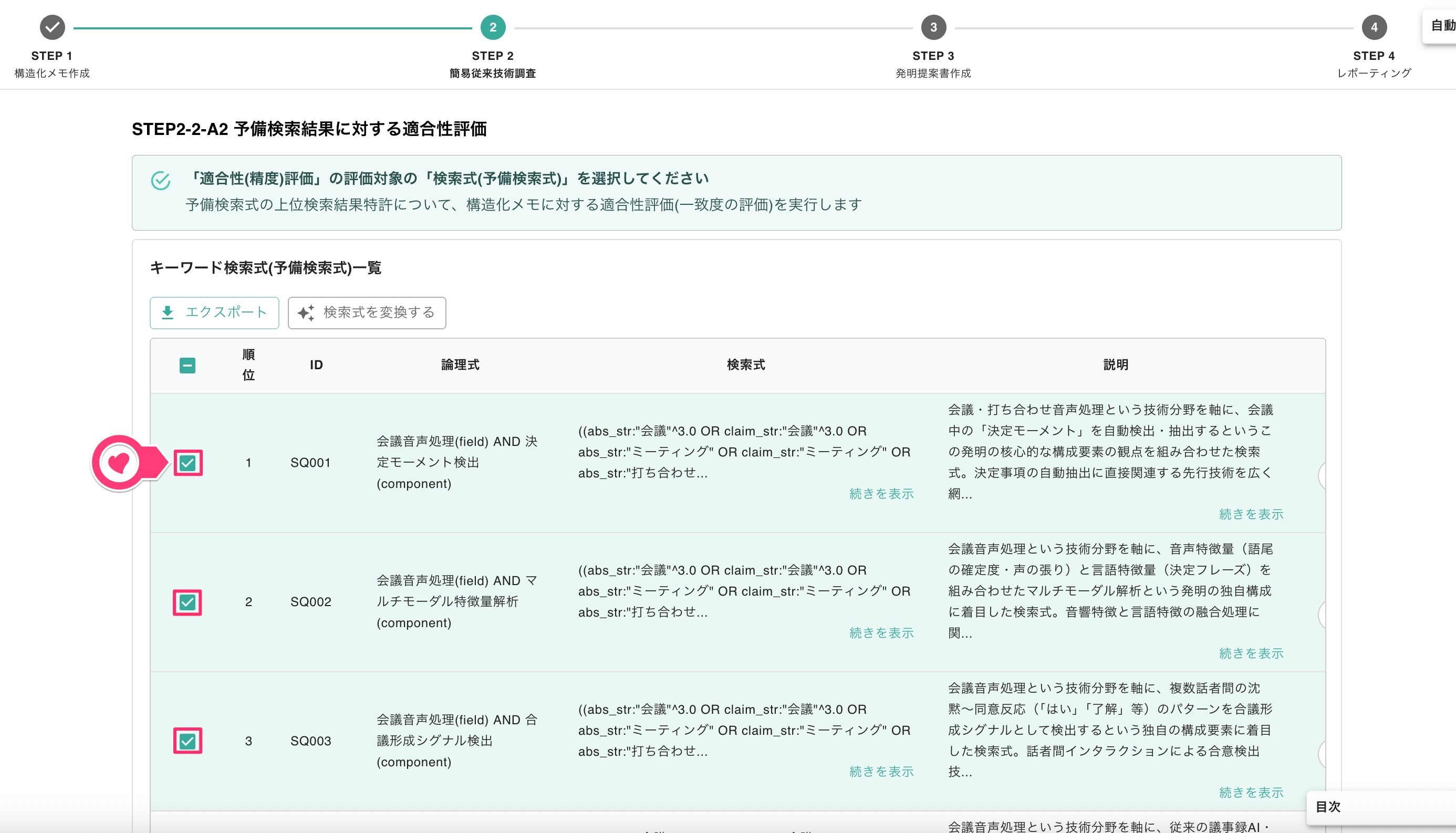Click the エクスポート button
The image size is (1456, 833).
coord(214,313)
